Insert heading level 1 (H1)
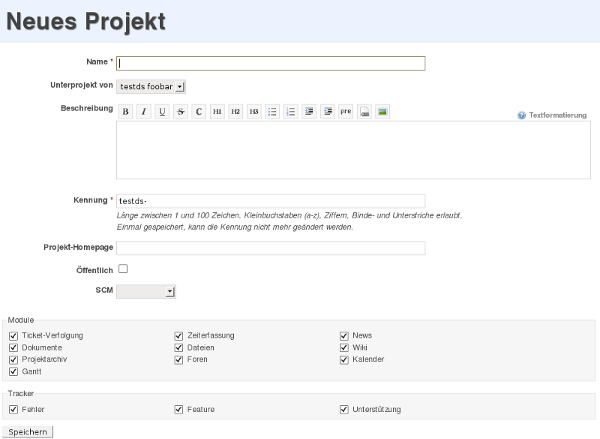Screen dimensions: 600x439 click(217, 112)
